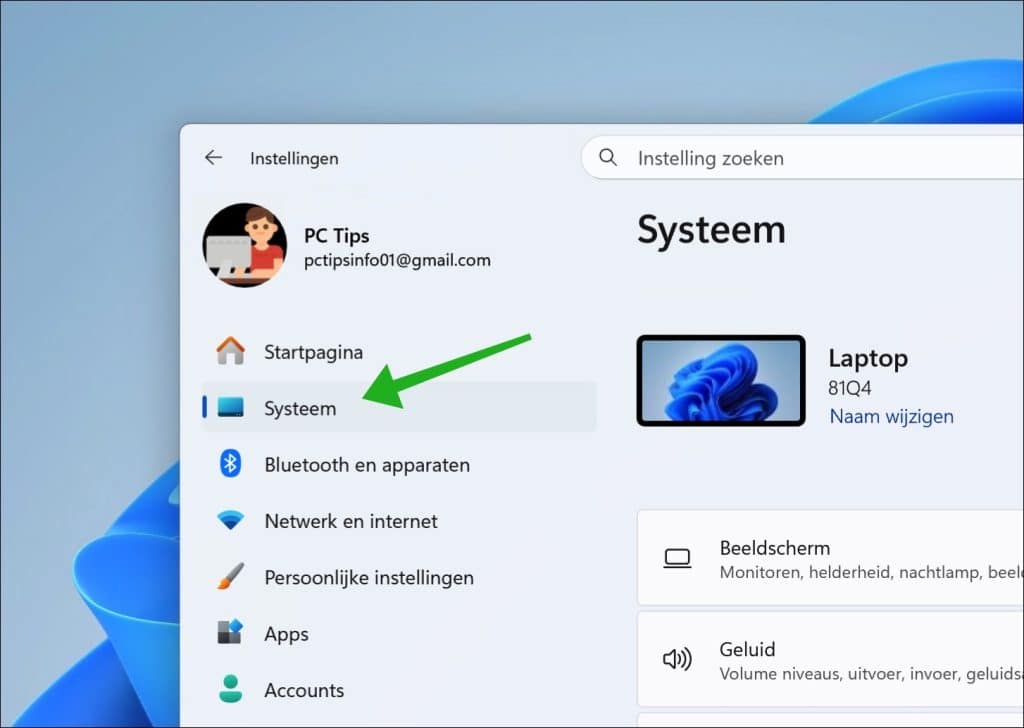Viewport: 1024px width, 728px height.
Task: Click the Beeldscherm laptop icon
Action: pyautogui.click(x=677, y=558)
